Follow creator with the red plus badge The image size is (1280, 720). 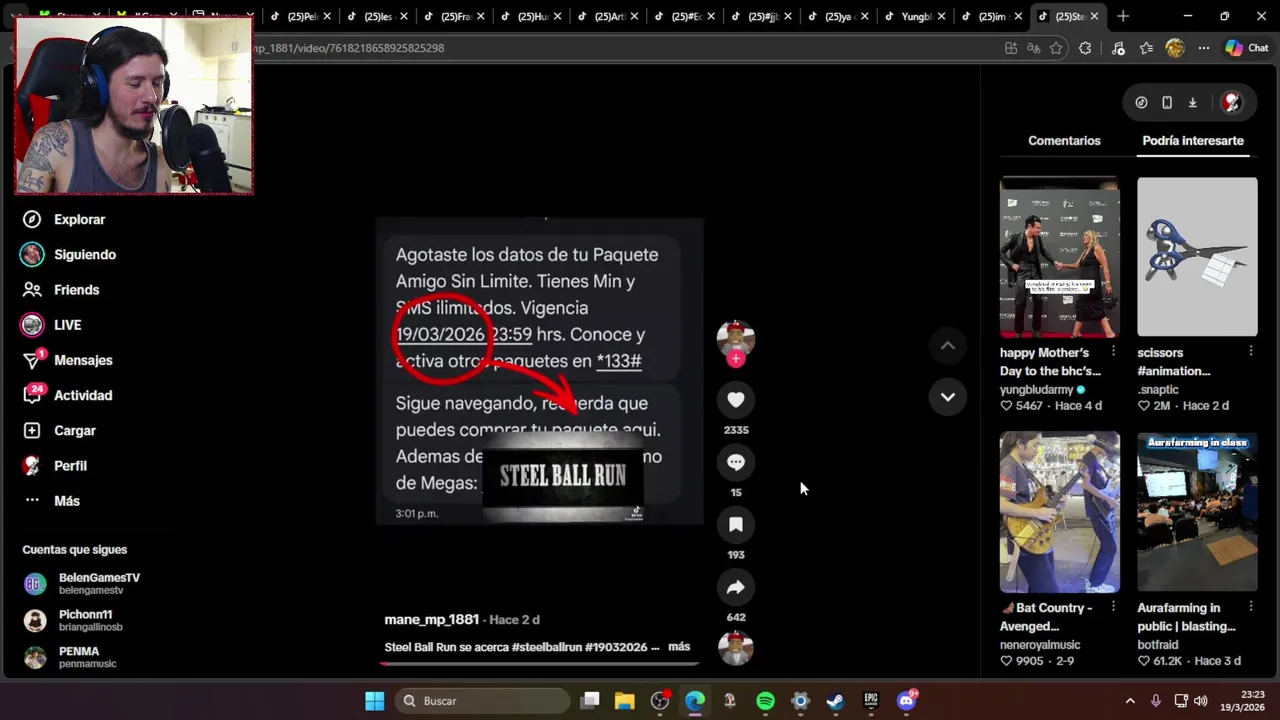coord(736,359)
